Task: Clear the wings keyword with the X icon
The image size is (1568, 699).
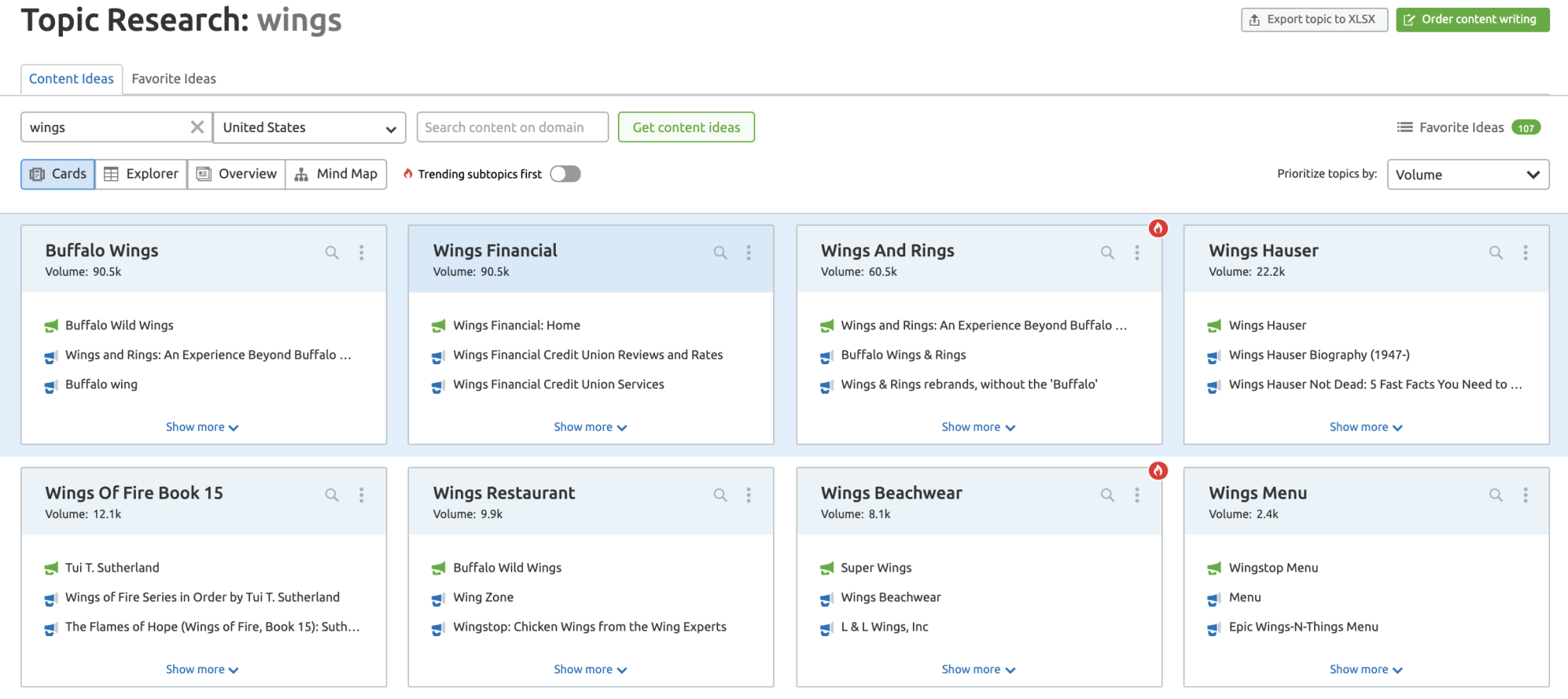Action: point(197,127)
